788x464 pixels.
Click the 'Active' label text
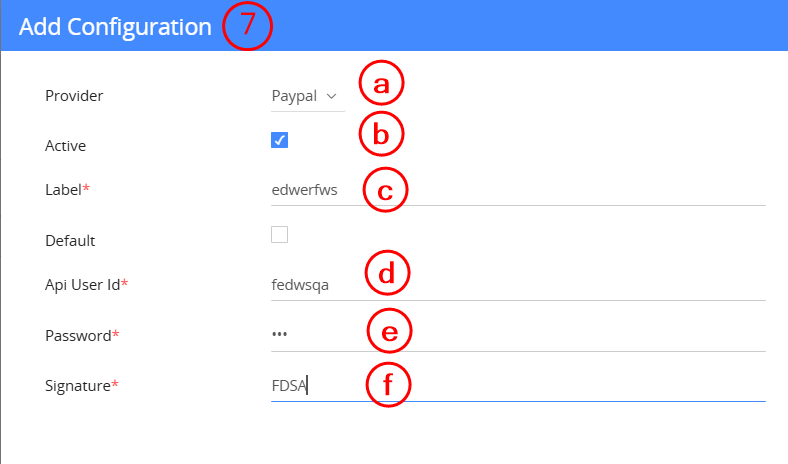[x=66, y=145]
